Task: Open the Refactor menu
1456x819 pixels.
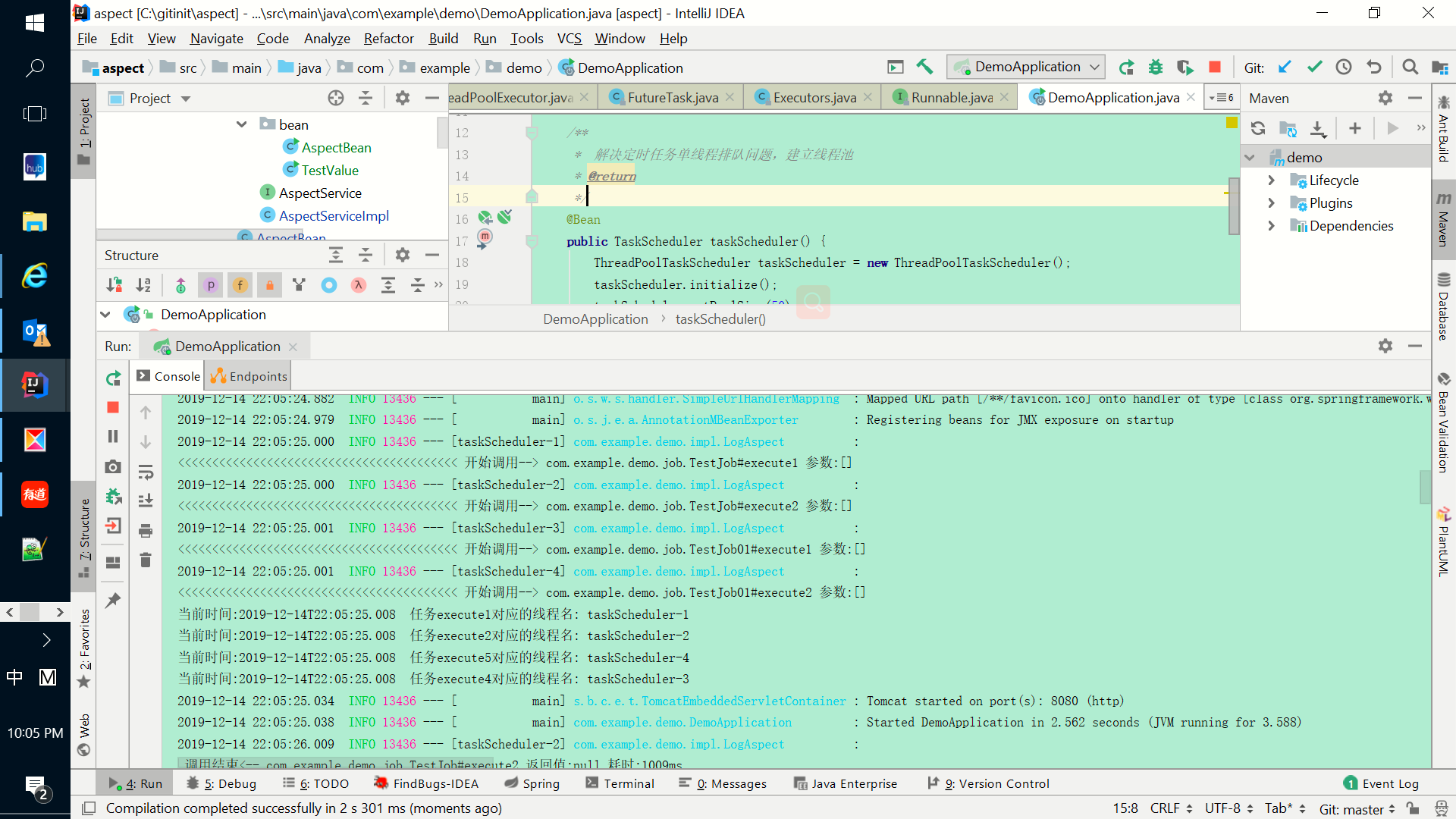Action: tap(388, 39)
